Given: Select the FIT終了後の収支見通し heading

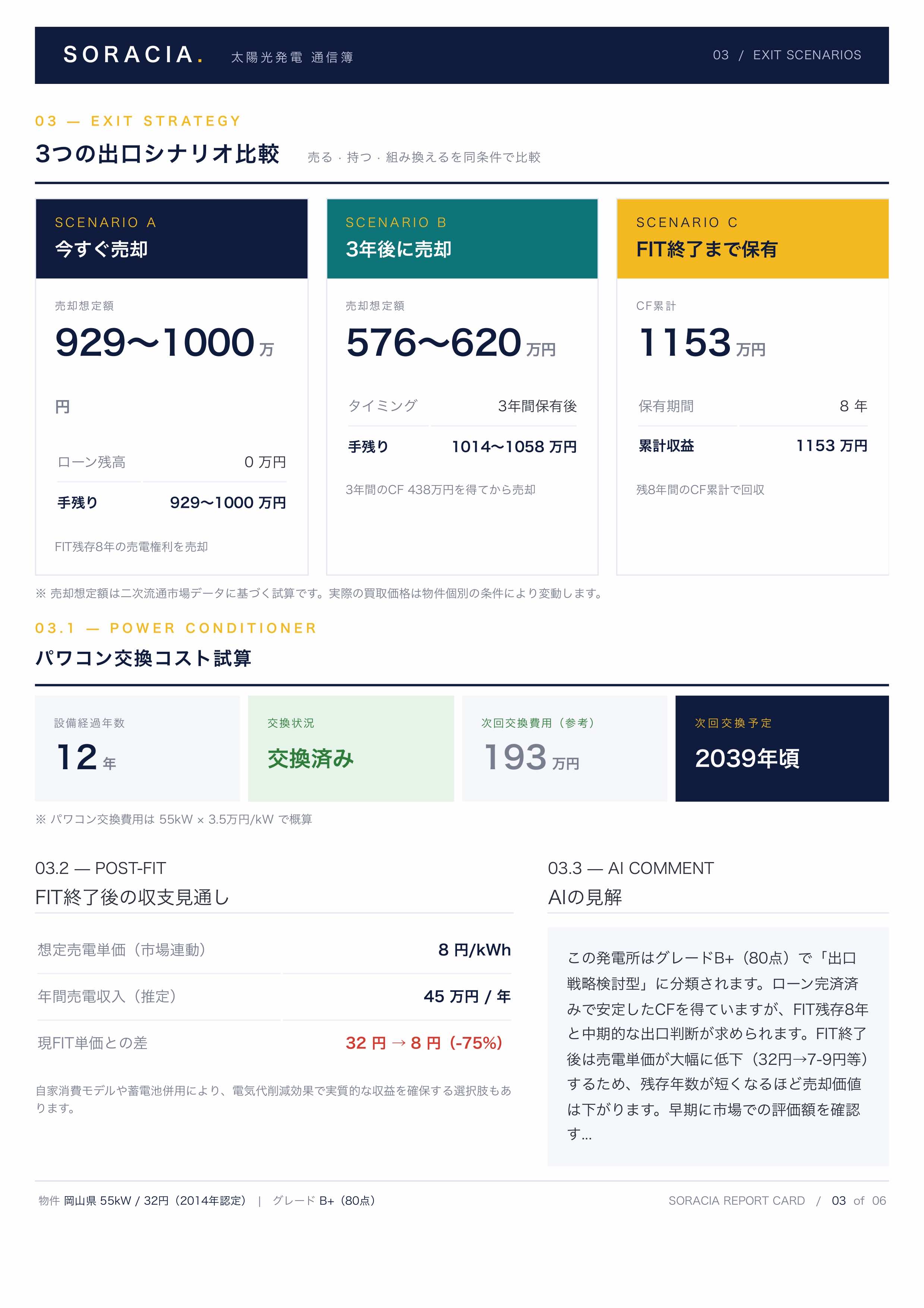Looking at the screenshot, I should point(132,897).
